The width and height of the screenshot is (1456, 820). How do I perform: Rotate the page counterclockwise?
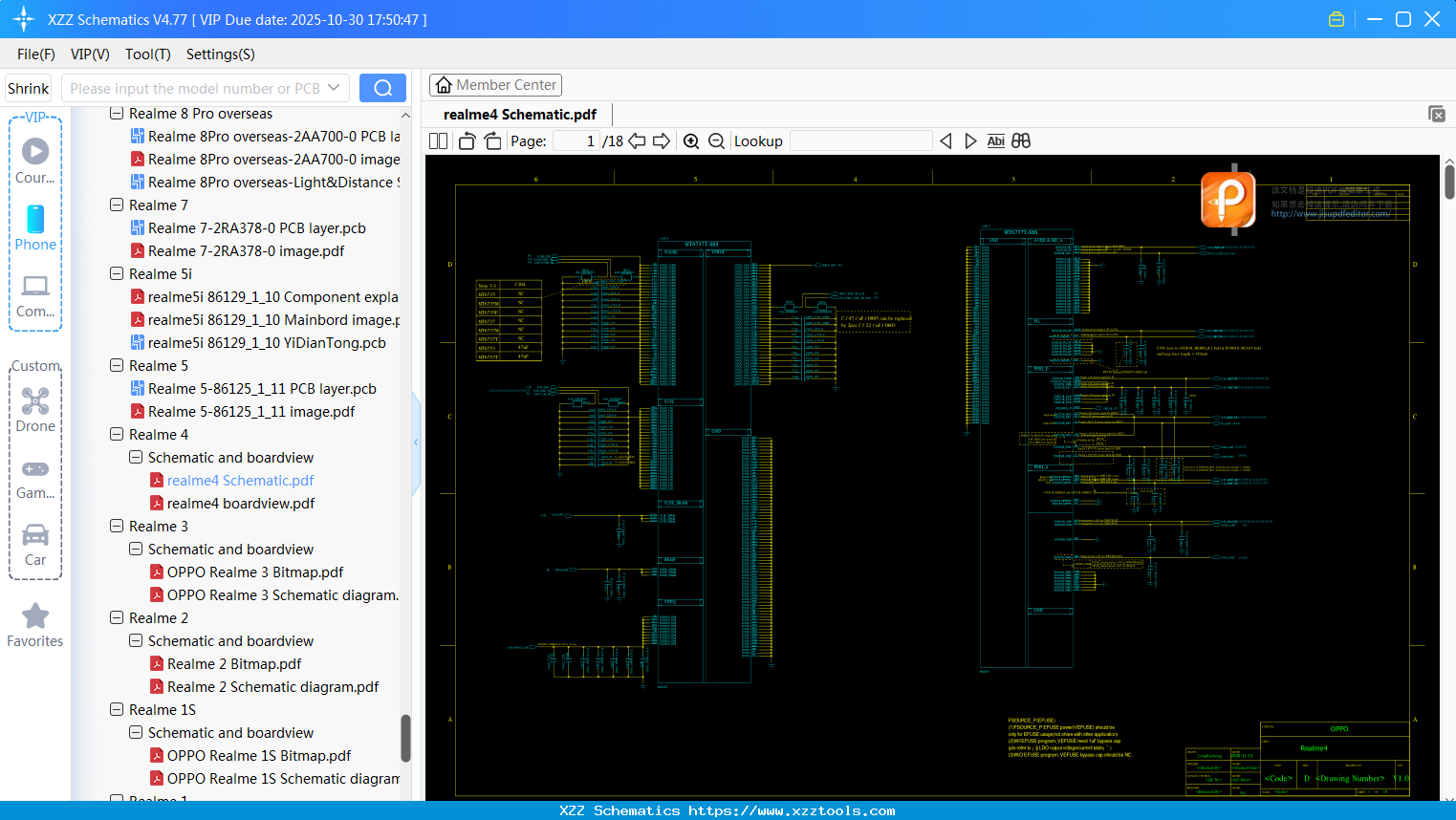click(x=467, y=141)
